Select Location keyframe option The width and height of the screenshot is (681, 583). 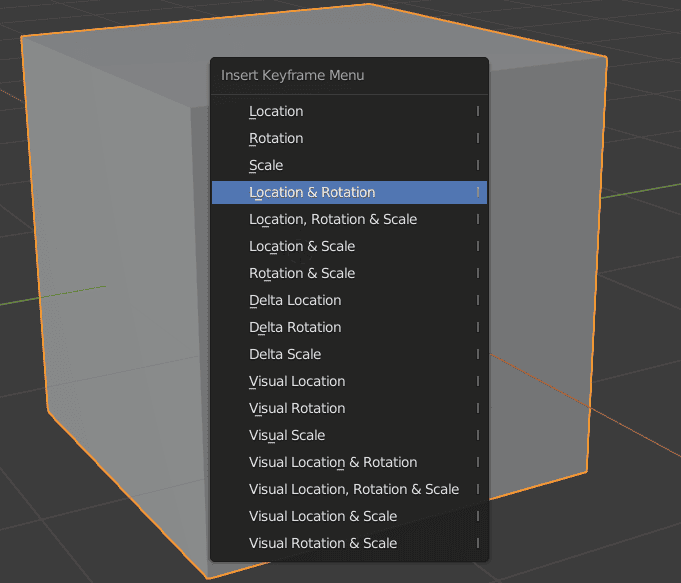click(349, 111)
